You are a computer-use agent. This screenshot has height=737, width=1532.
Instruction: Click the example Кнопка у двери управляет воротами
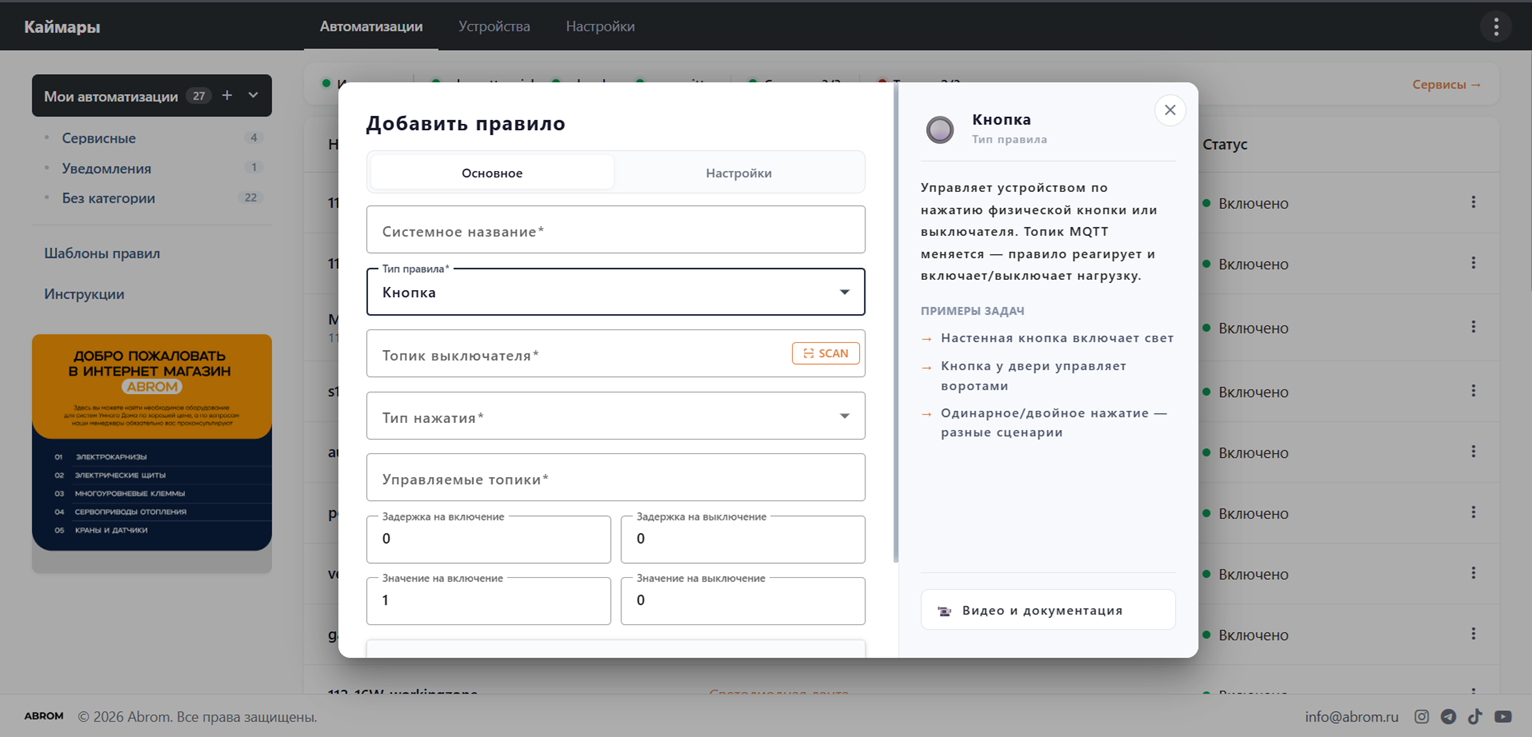point(1034,375)
